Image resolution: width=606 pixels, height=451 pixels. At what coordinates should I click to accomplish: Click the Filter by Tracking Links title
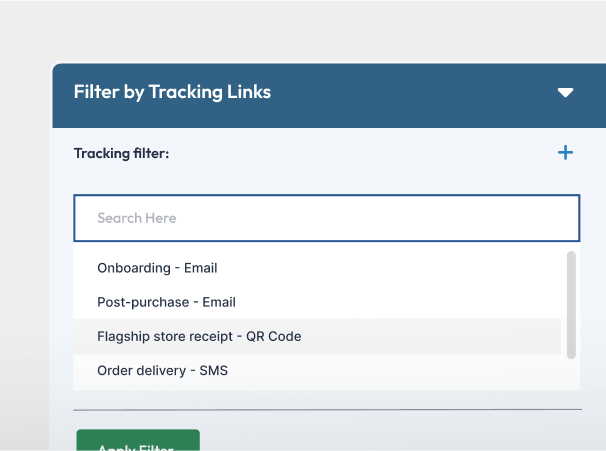pos(172,92)
